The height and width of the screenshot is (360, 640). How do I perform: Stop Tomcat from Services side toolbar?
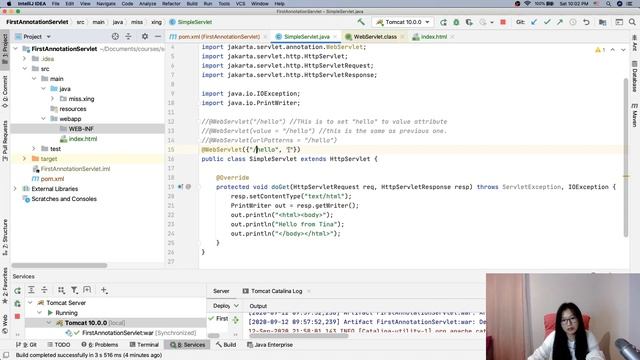[x=18, y=316]
